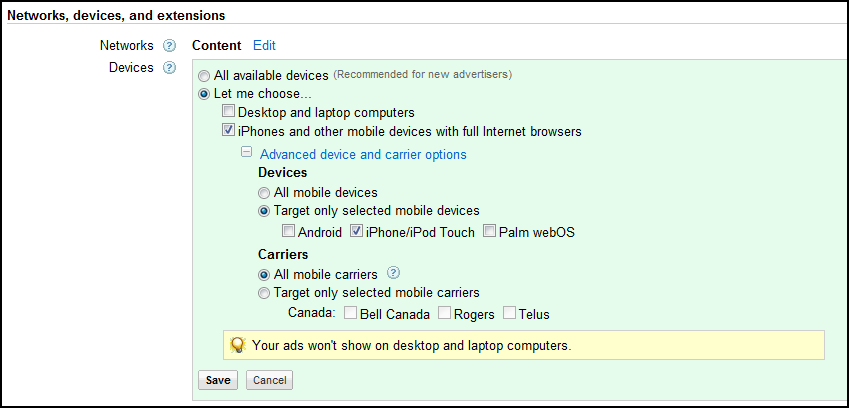Select the Let me choose radio option
This screenshot has height=408, width=849.
click(205, 94)
